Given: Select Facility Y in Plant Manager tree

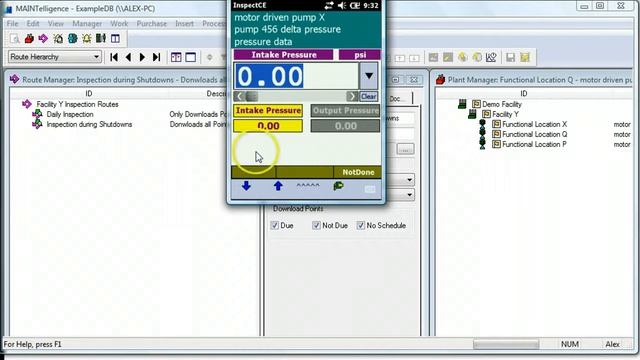Looking at the screenshot, I should pos(505,114).
